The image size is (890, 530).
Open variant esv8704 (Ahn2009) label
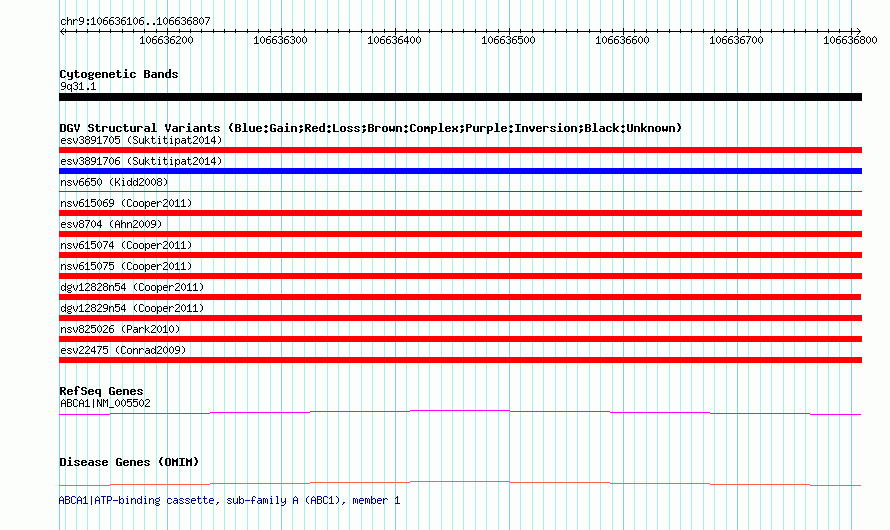111,224
